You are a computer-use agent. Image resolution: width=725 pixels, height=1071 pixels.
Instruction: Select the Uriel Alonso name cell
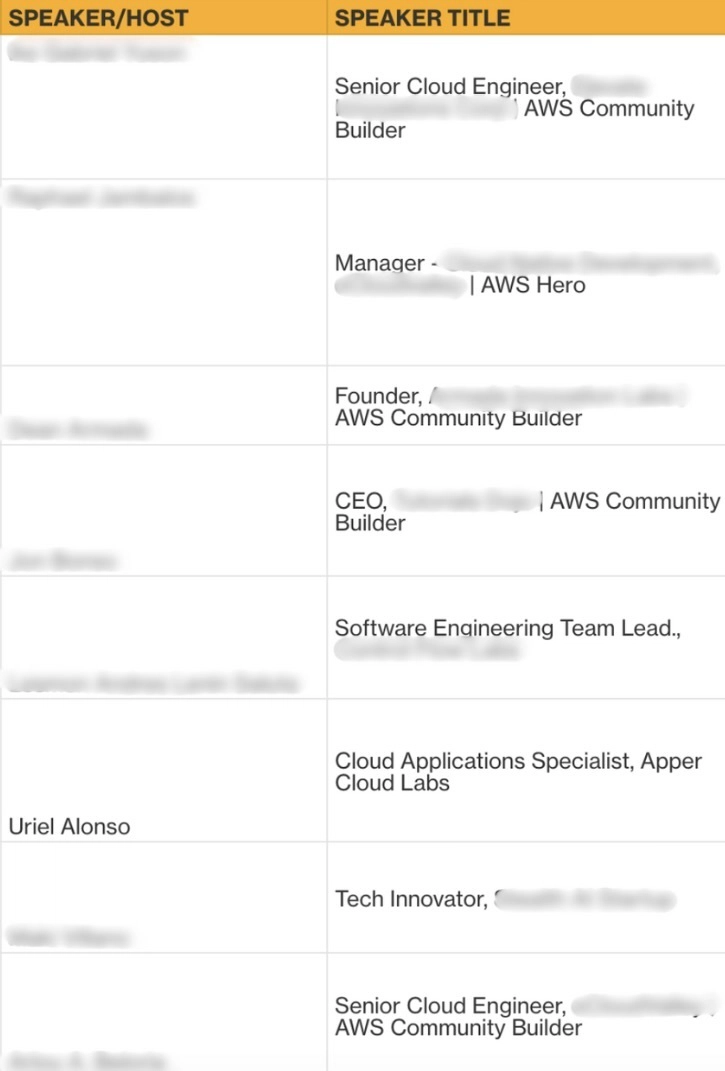point(70,827)
